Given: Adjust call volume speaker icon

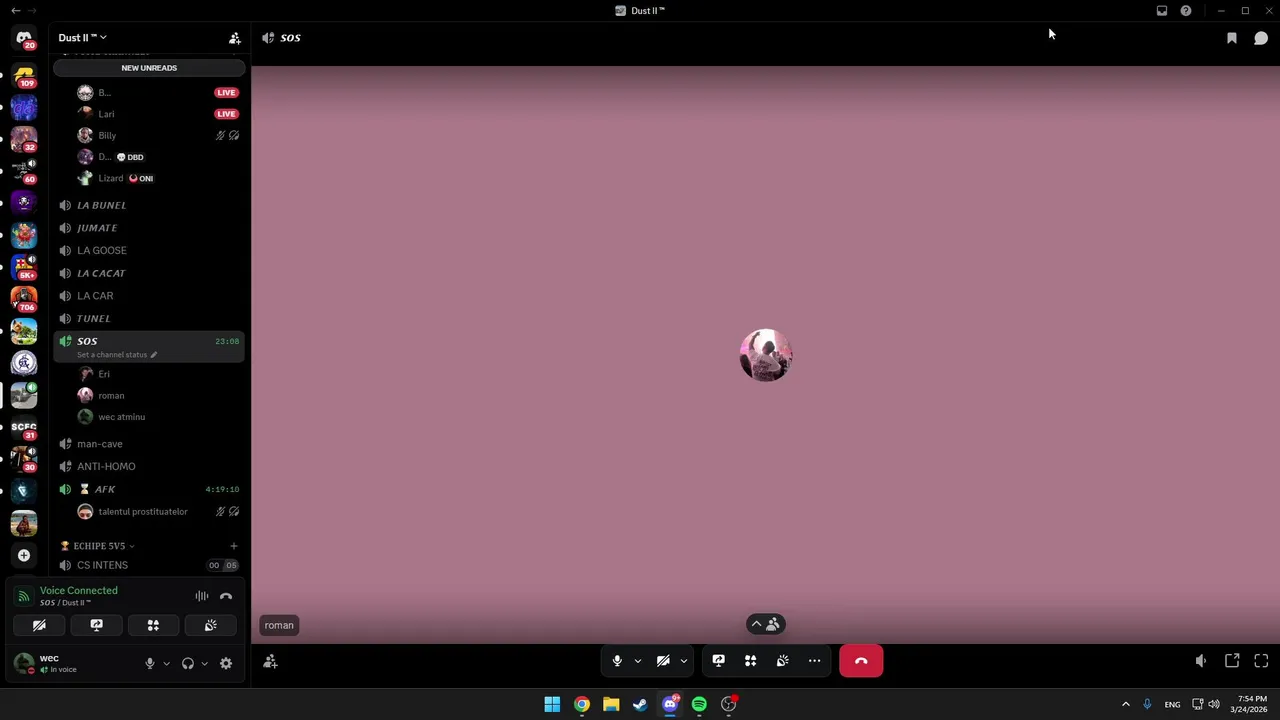Looking at the screenshot, I should [1201, 661].
